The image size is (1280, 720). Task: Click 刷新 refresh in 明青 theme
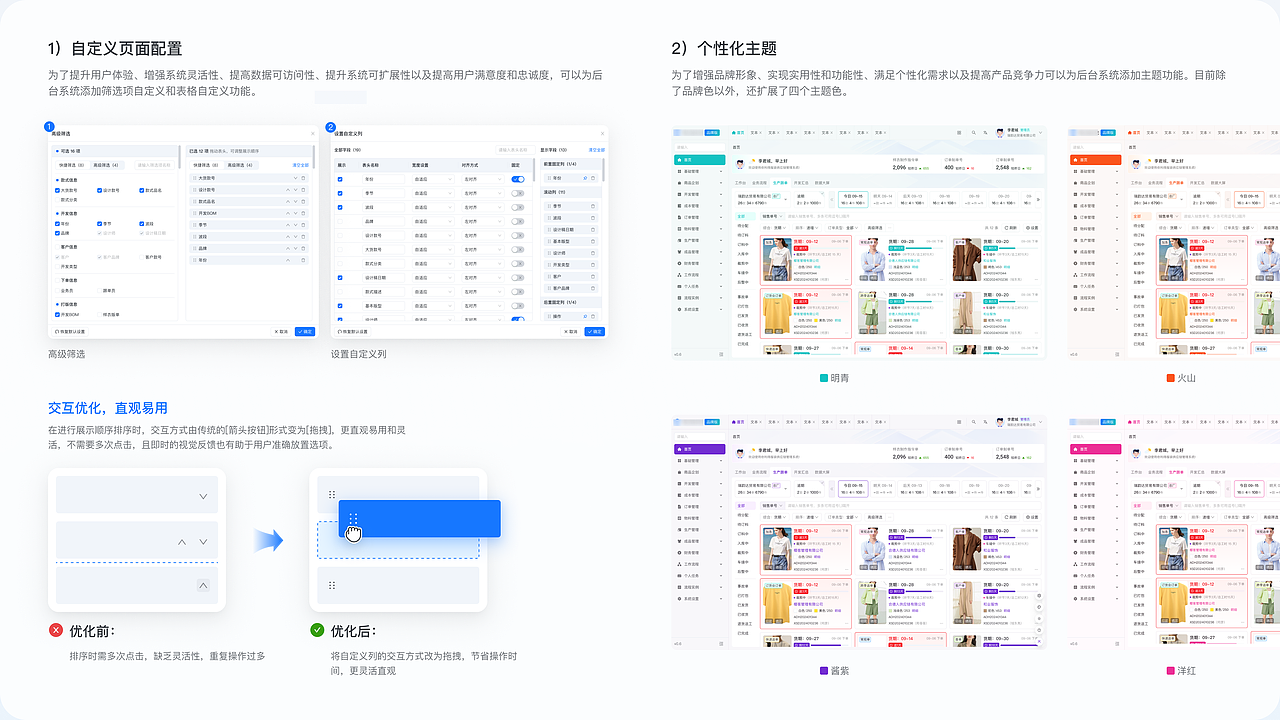1011,228
